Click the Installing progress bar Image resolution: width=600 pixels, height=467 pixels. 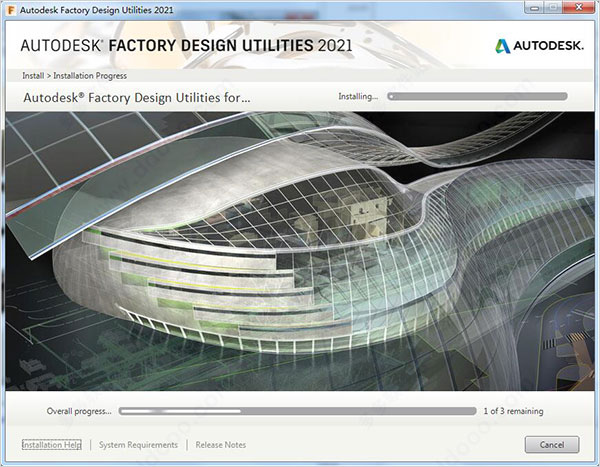[x=477, y=96]
